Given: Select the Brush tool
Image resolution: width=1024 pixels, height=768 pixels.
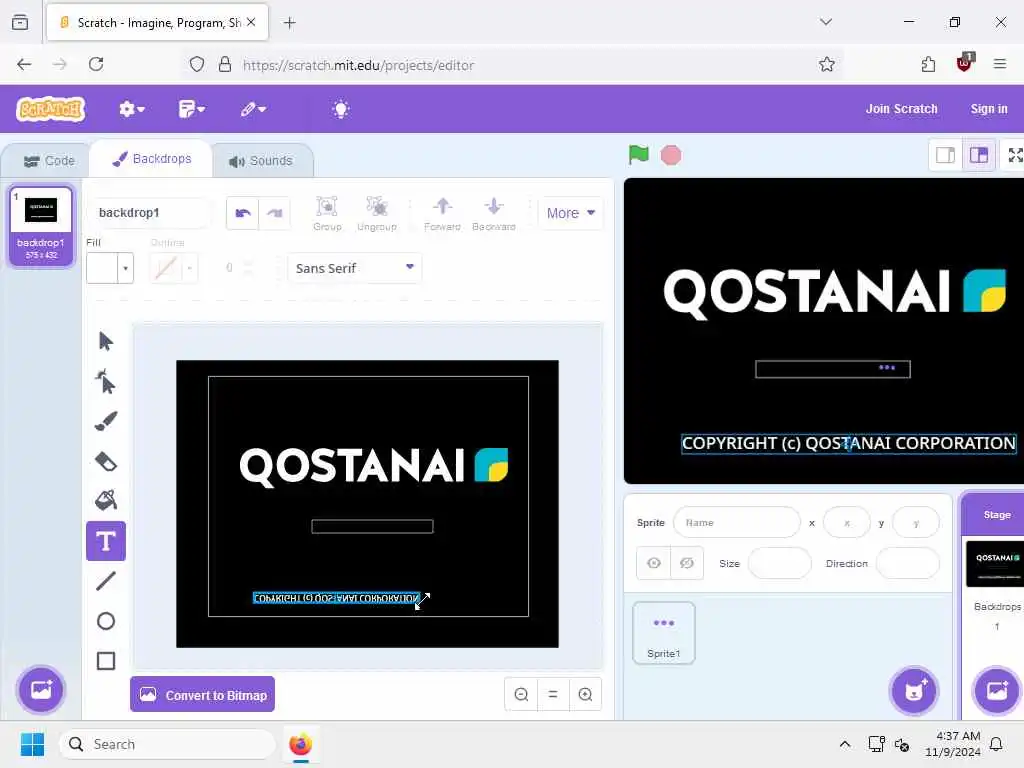Looking at the screenshot, I should pos(106,421).
